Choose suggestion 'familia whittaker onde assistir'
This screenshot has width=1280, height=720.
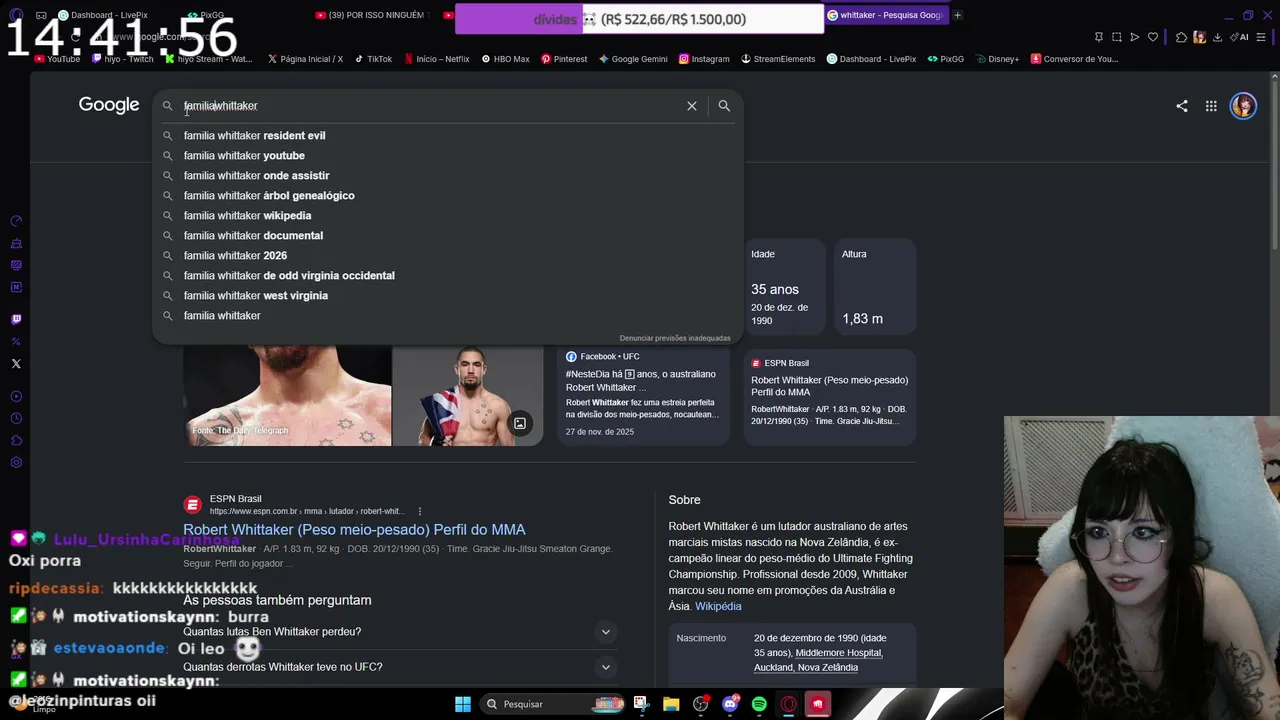447,176
